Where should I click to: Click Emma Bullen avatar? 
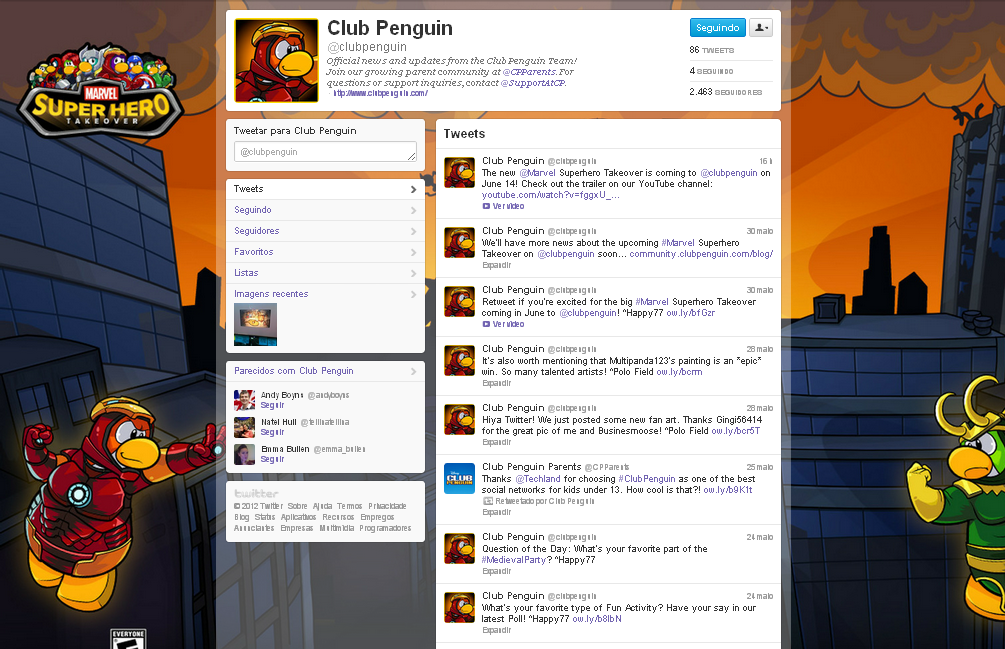[x=244, y=454]
